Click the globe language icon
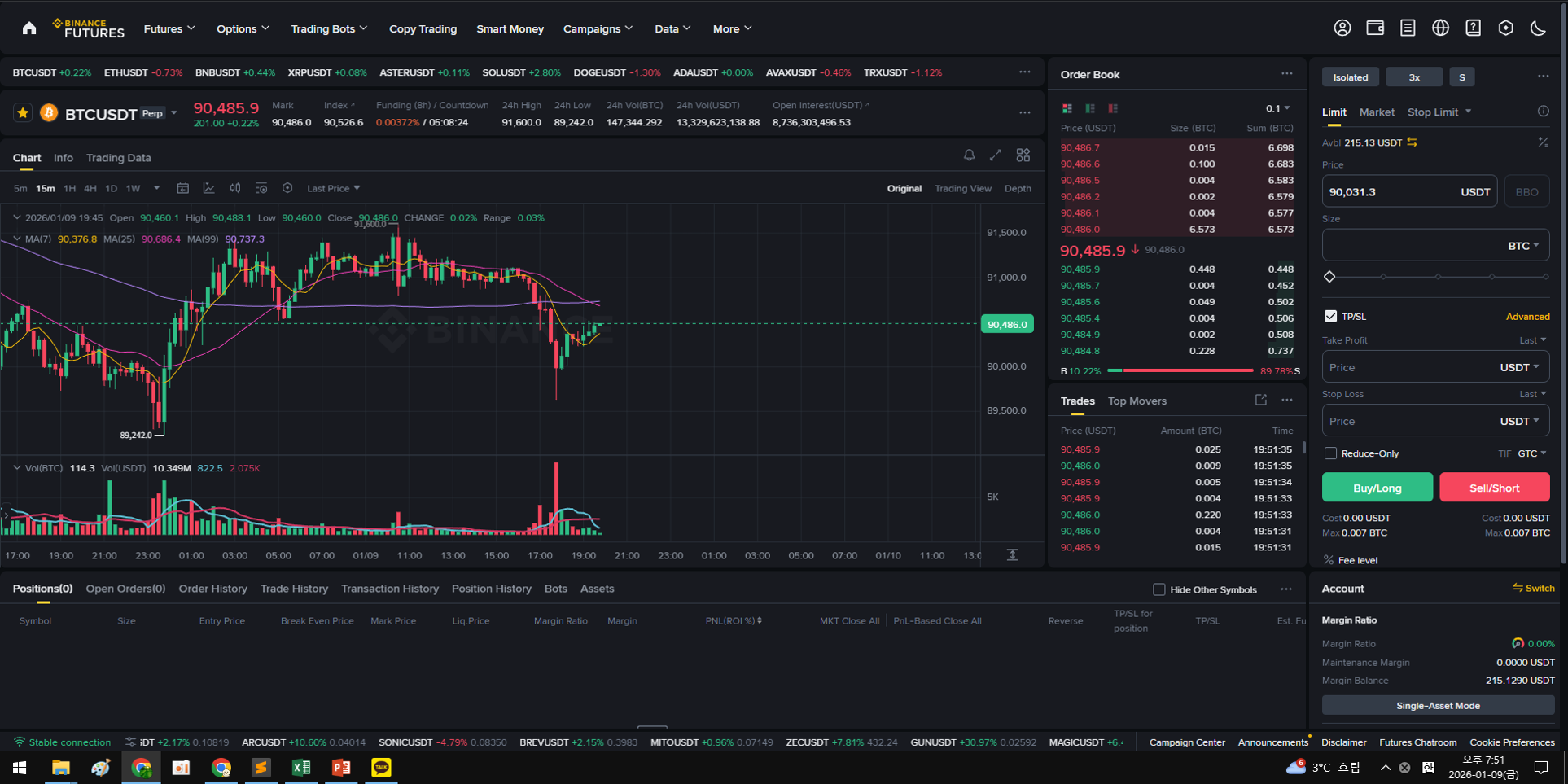The height and width of the screenshot is (784, 1568). [x=1440, y=28]
